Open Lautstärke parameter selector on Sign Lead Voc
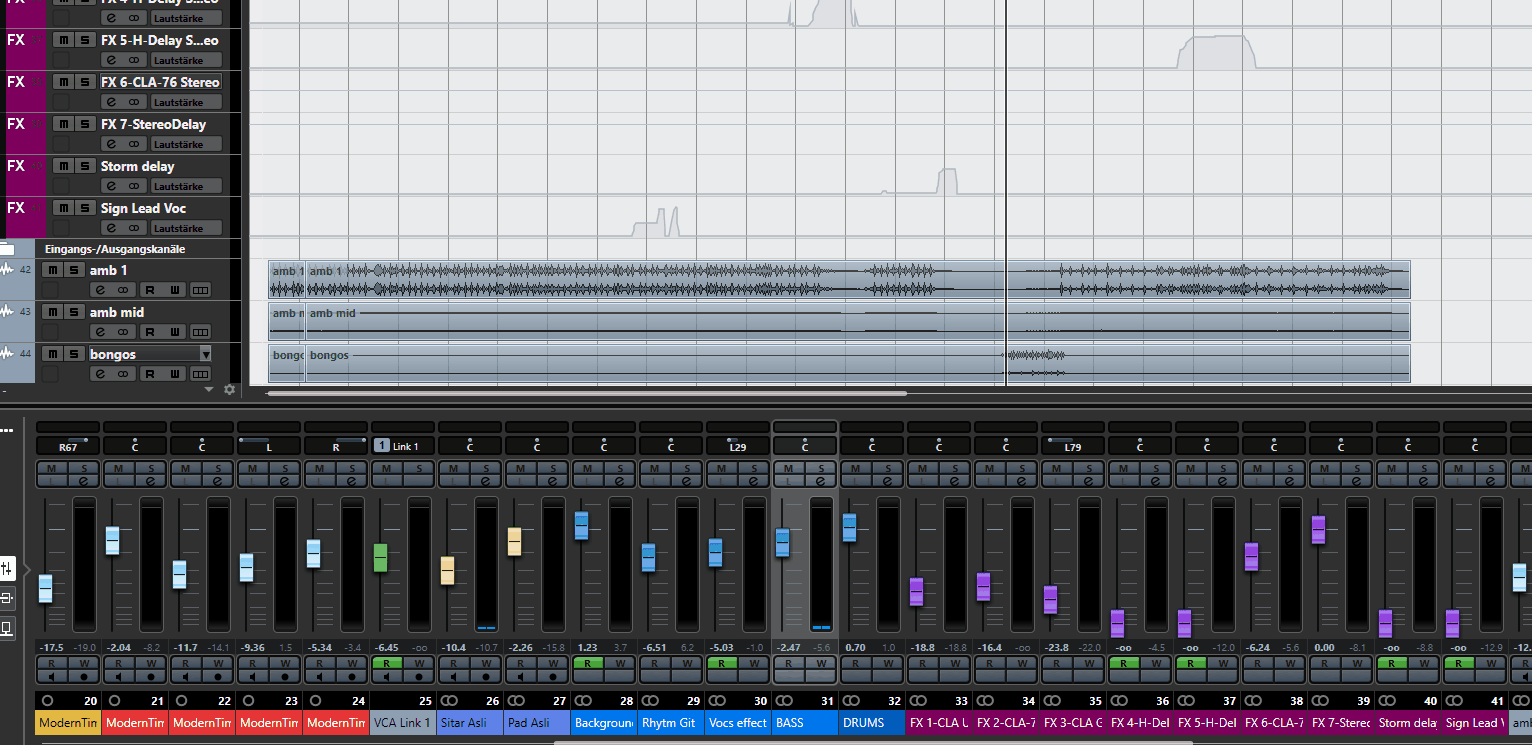 [178, 228]
